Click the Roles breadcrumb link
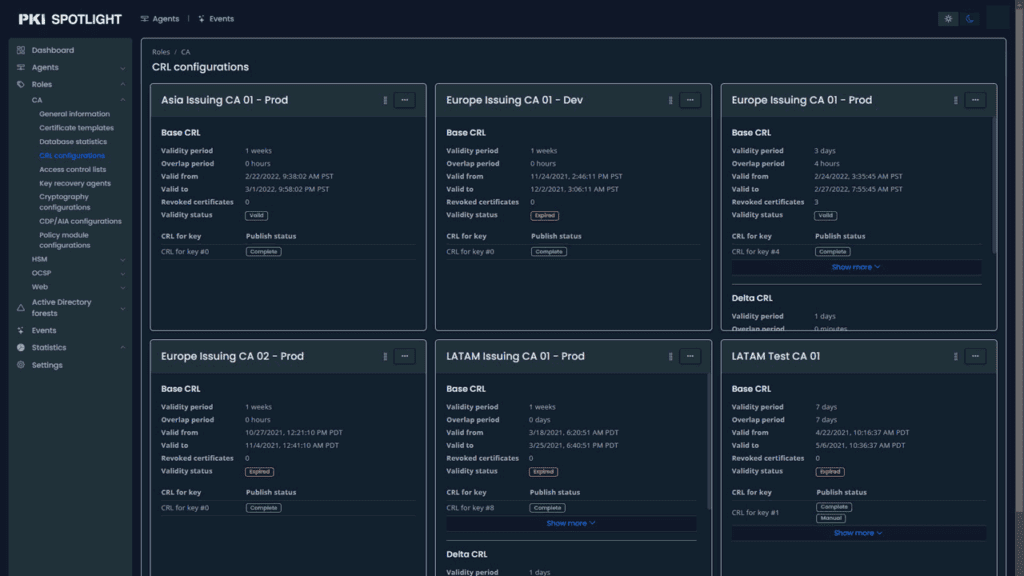This screenshot has height=576, width=1024. pos(161,52)
